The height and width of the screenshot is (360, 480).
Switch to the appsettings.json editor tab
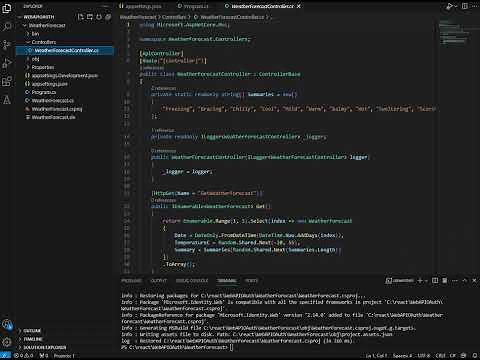pyautogui.click(x=141, y=6)
